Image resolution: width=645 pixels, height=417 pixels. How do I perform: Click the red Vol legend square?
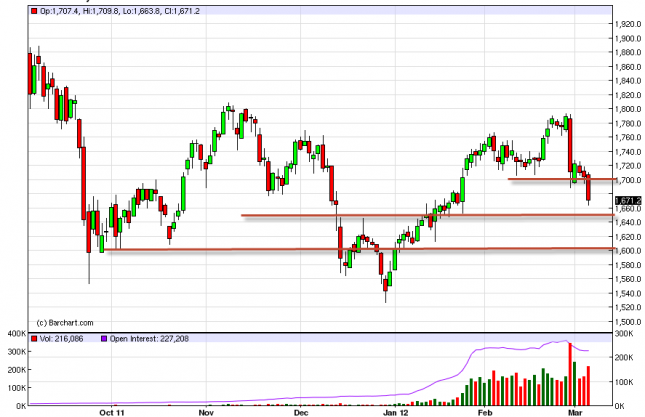point(34,338)
